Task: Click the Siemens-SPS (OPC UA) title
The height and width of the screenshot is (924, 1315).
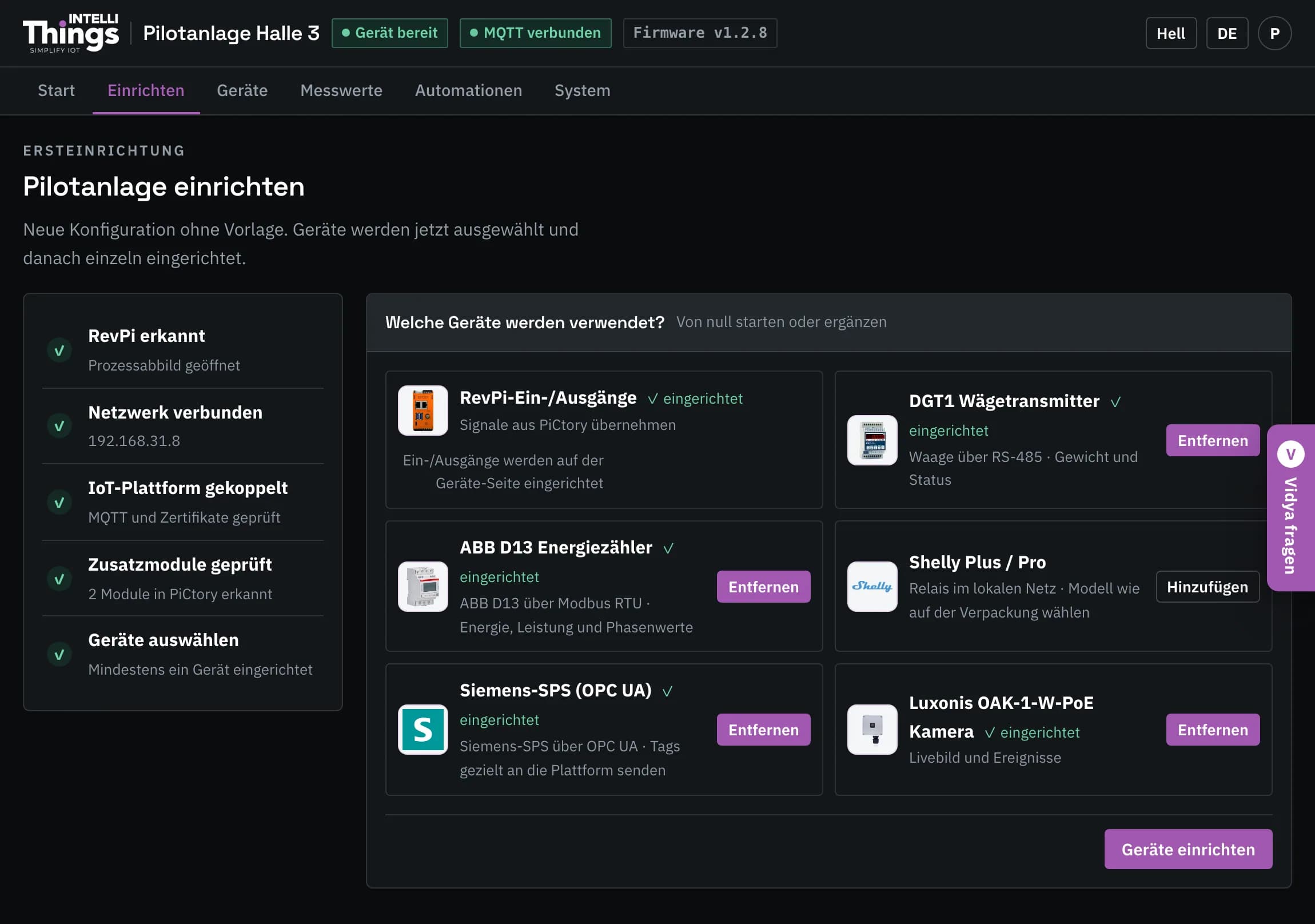Action: [x=556, y=690]
